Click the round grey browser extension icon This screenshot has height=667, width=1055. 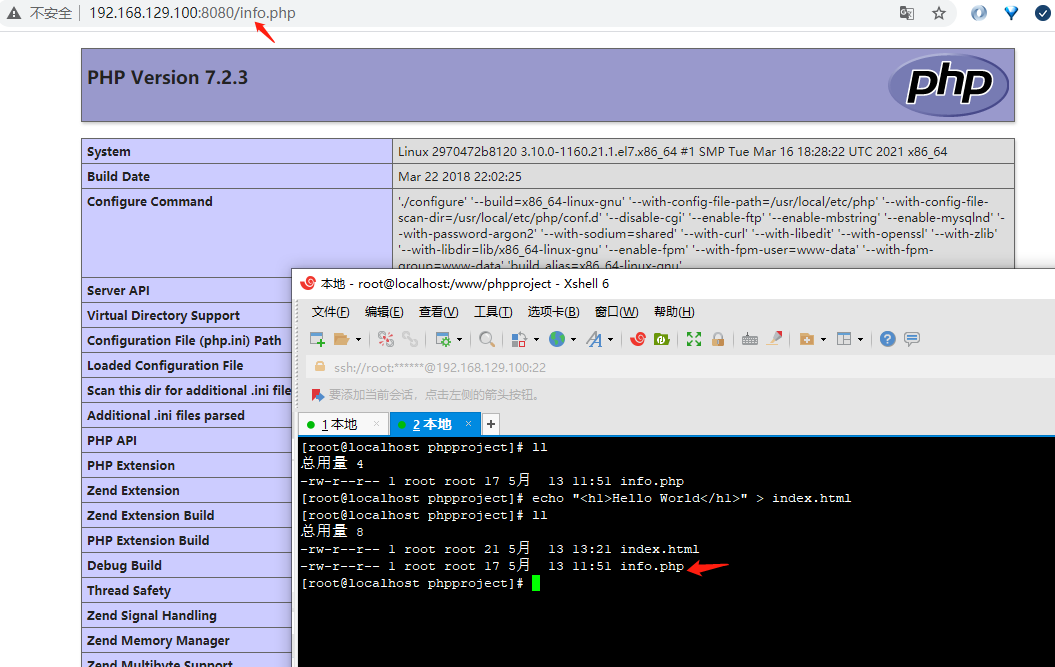[x=978, y=13]
